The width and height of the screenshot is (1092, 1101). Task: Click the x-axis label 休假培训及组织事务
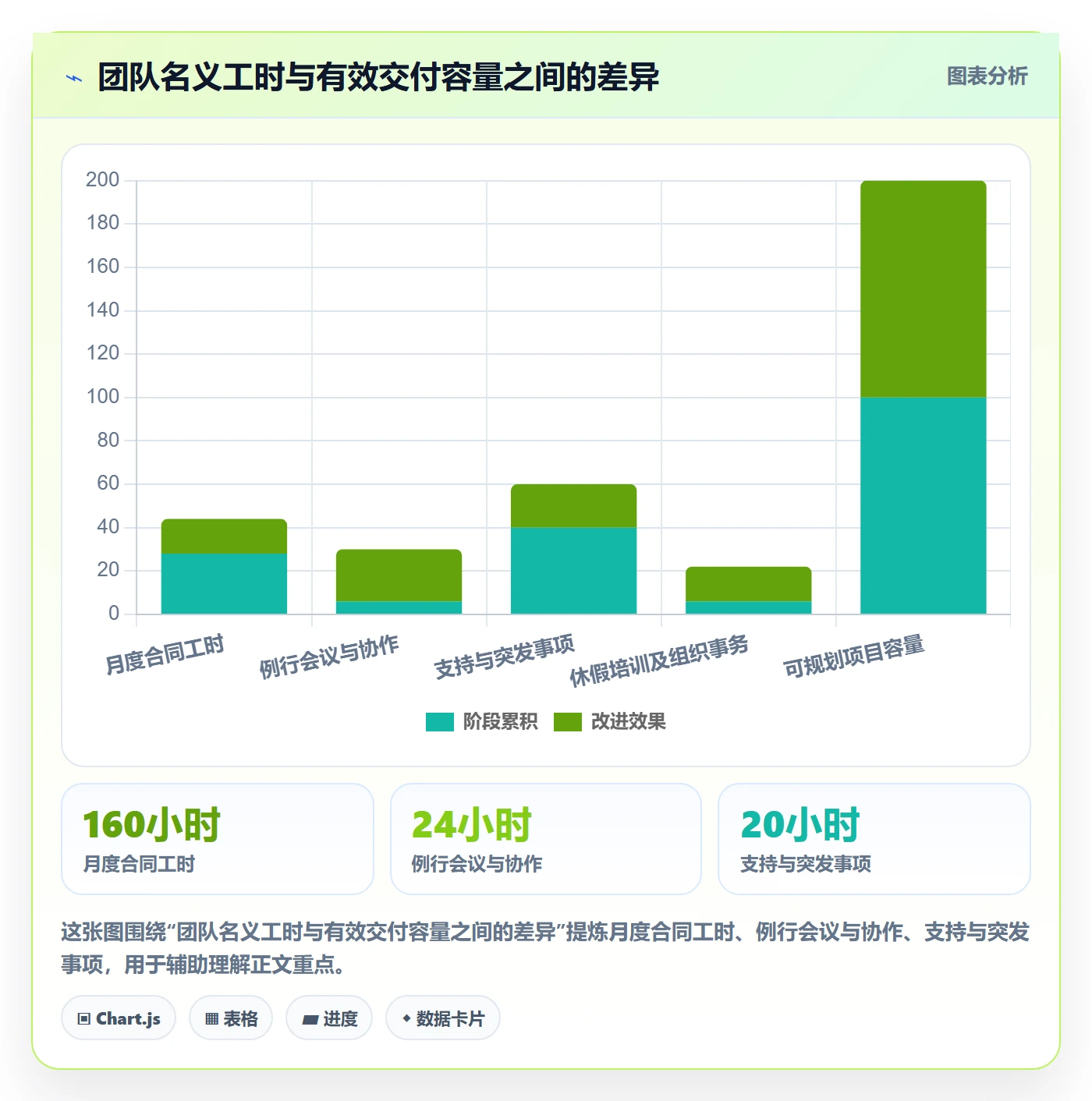click(659, 660)
